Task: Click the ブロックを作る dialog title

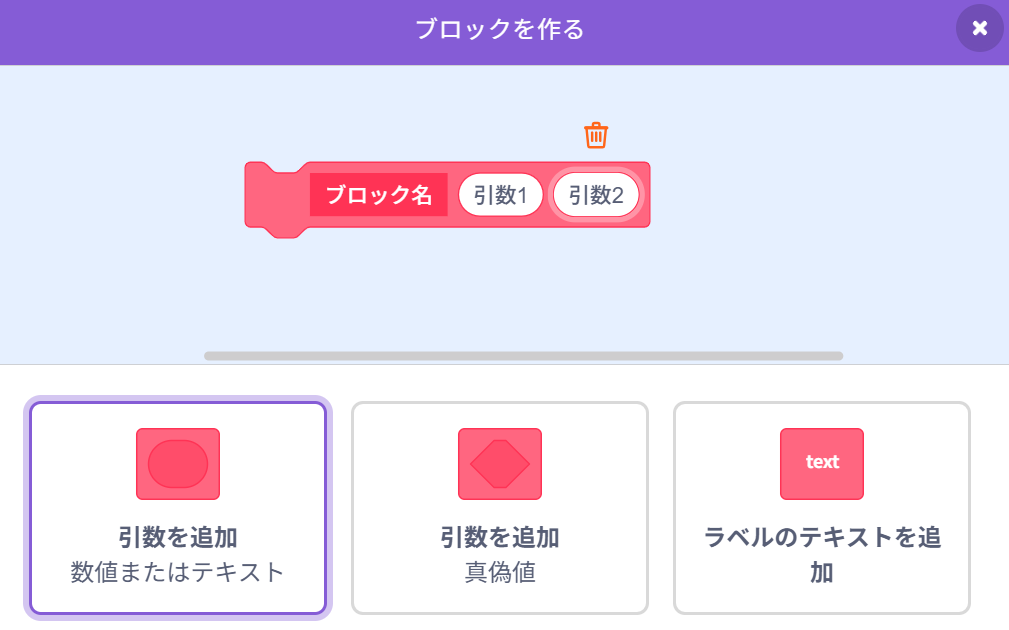Action: coord(499,29)
